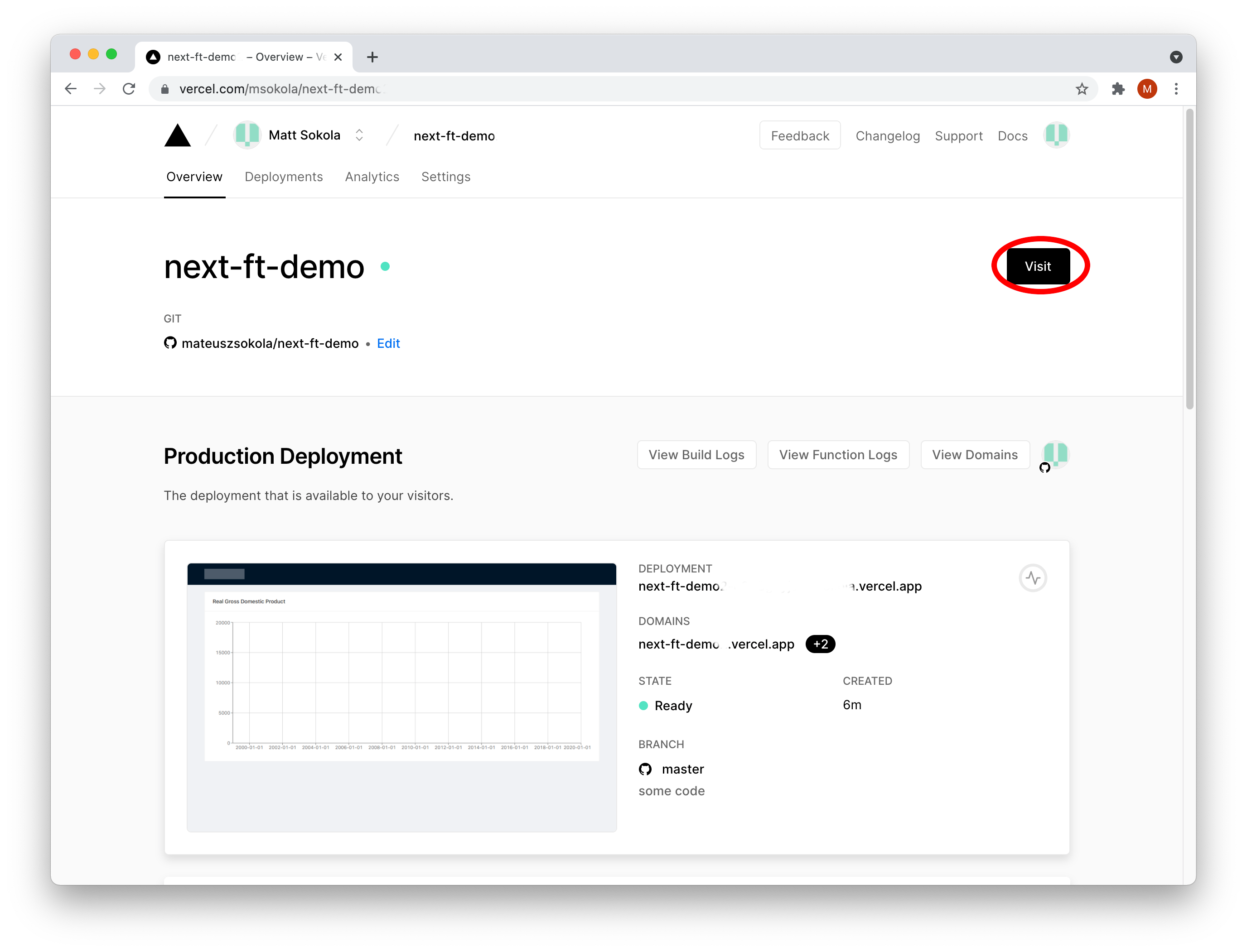Switch to the Settings tab
1247x952 pixels.
445,177
